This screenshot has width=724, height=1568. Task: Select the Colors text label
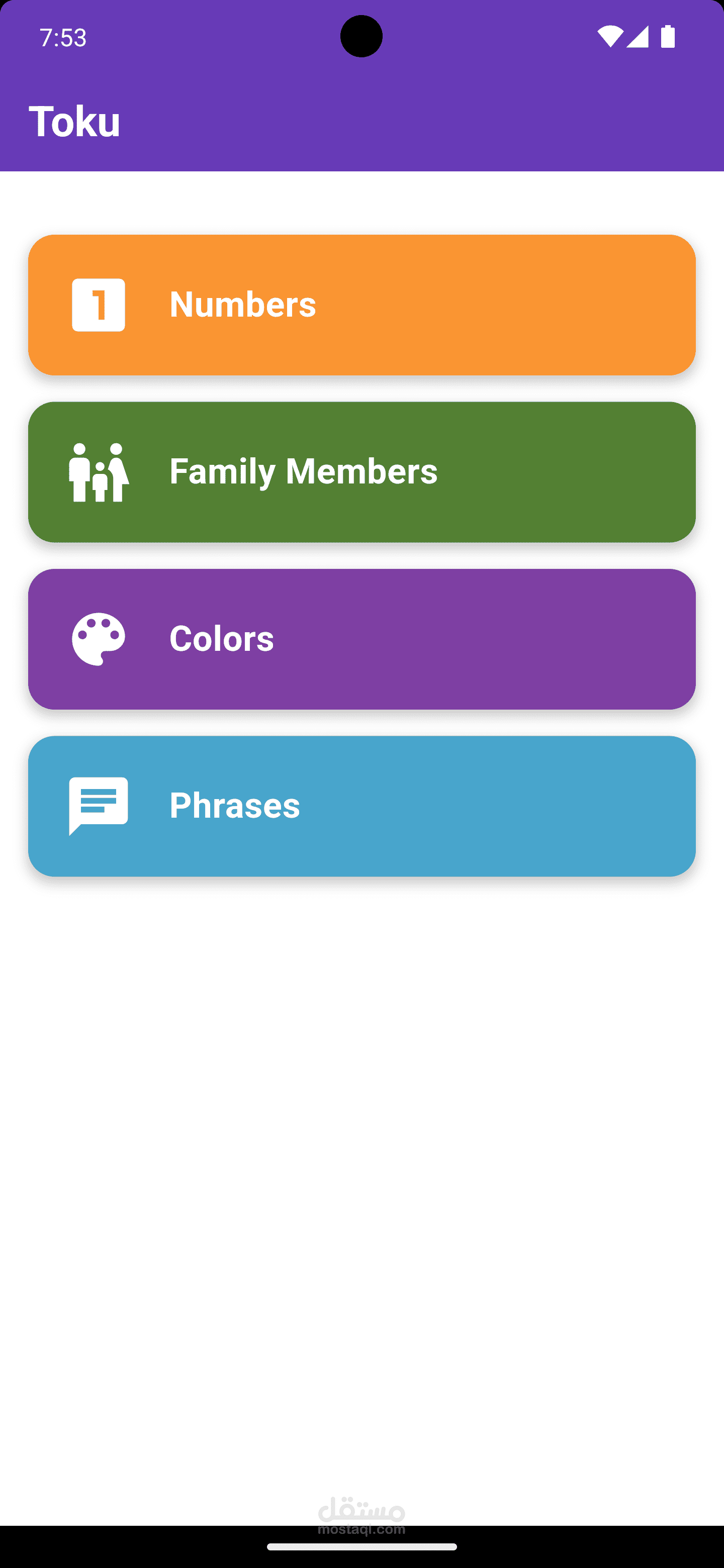click(222, 639)
